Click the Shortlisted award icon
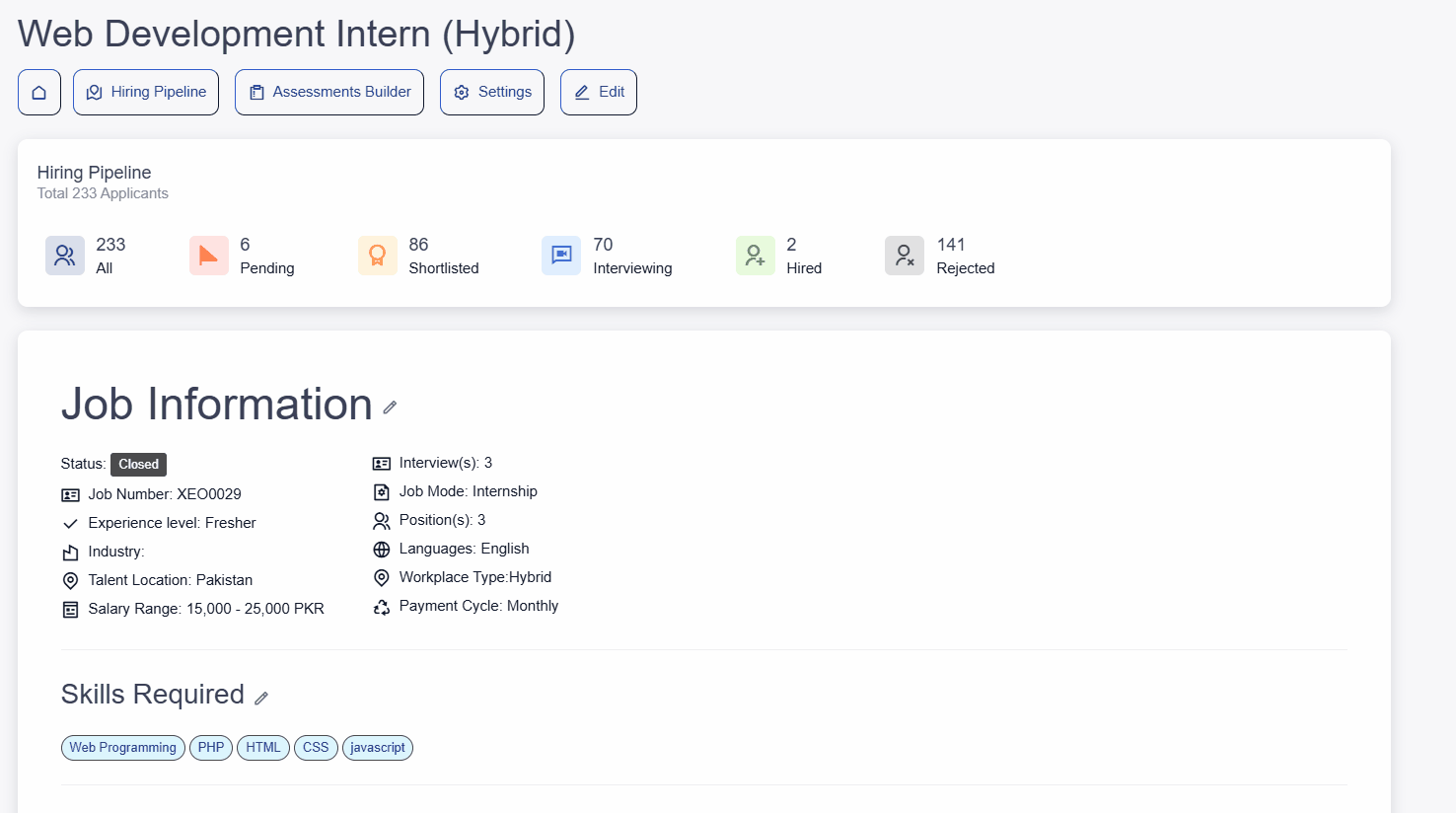 point(378,256)
